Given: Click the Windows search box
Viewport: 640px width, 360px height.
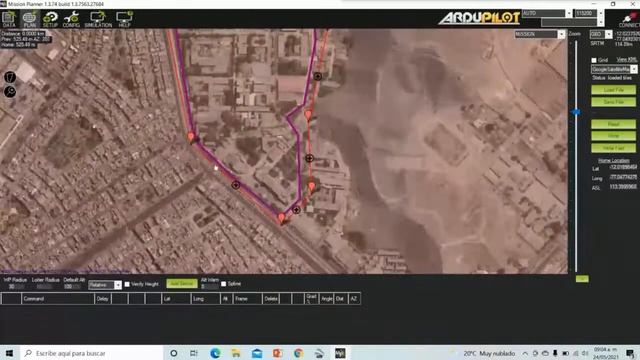Looking at the screenshot, I should point(92,353).
